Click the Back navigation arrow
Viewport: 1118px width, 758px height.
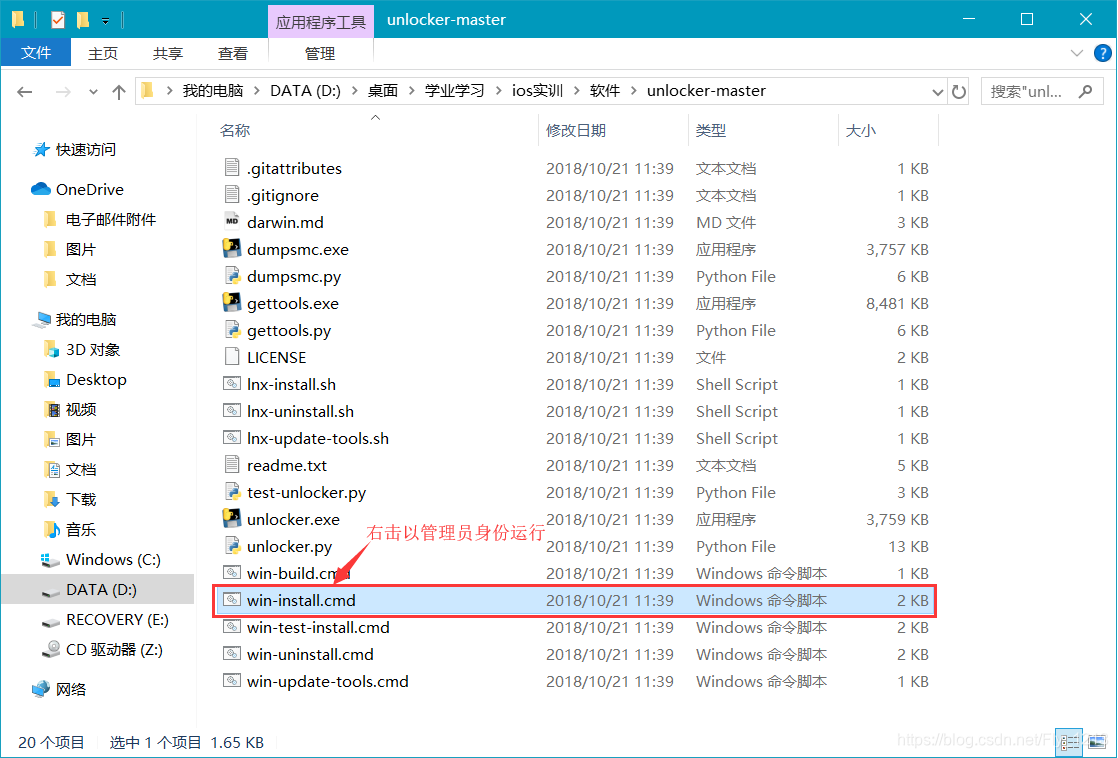[x=24, y=92]
